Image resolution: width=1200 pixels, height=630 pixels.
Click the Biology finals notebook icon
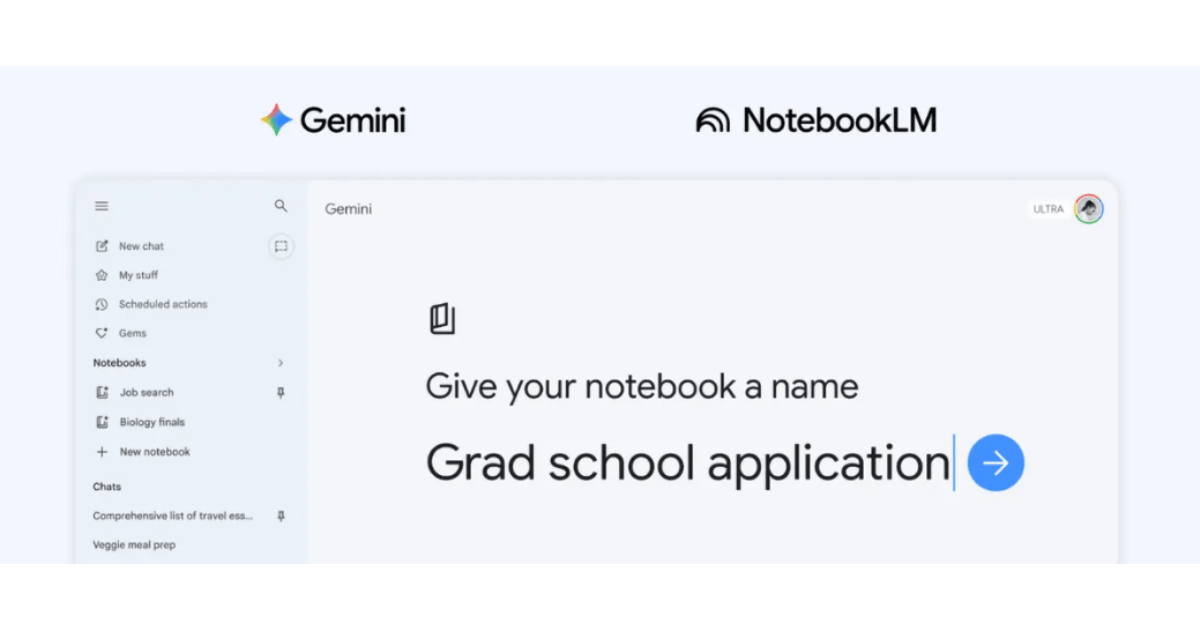pos(102,422)
